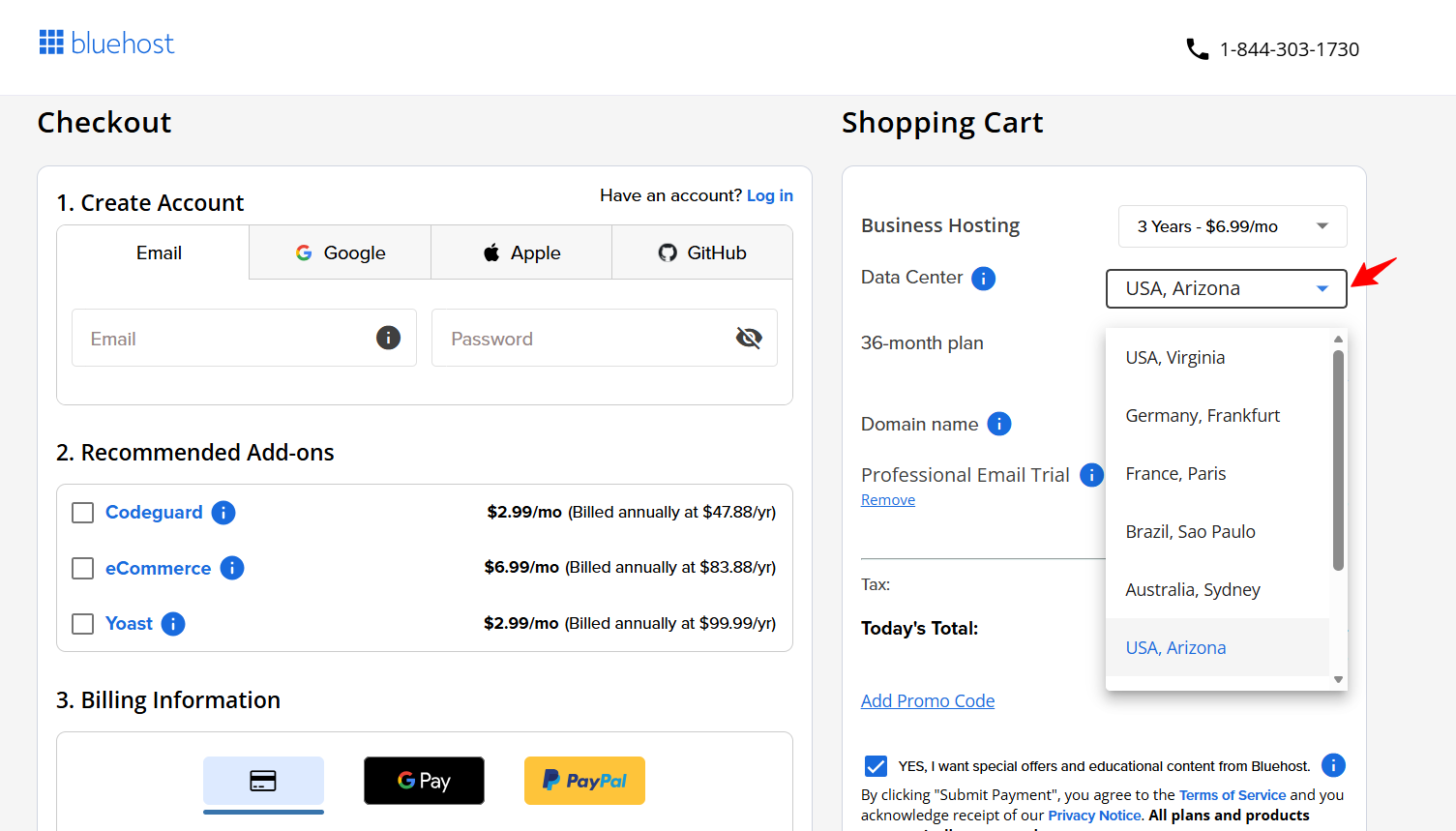Select France, Paris data center
Screen dimensions: 1456x831
pyautogui.click(x=1217, y=473)
